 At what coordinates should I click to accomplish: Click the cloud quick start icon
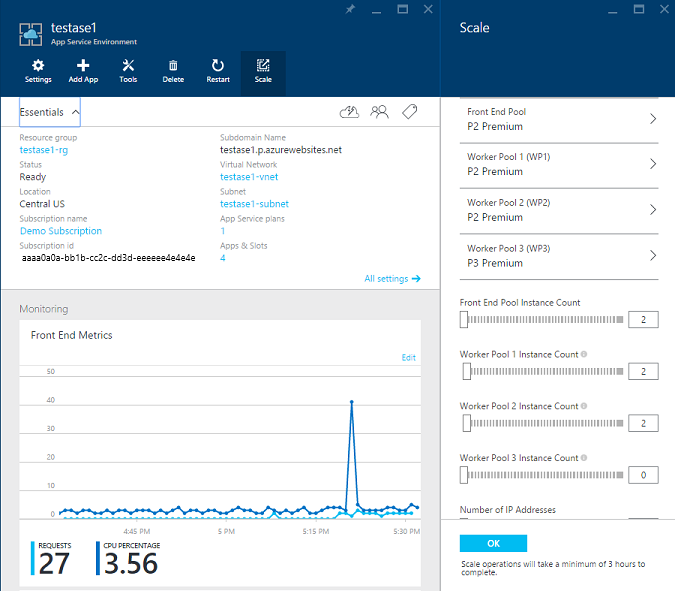349,112
